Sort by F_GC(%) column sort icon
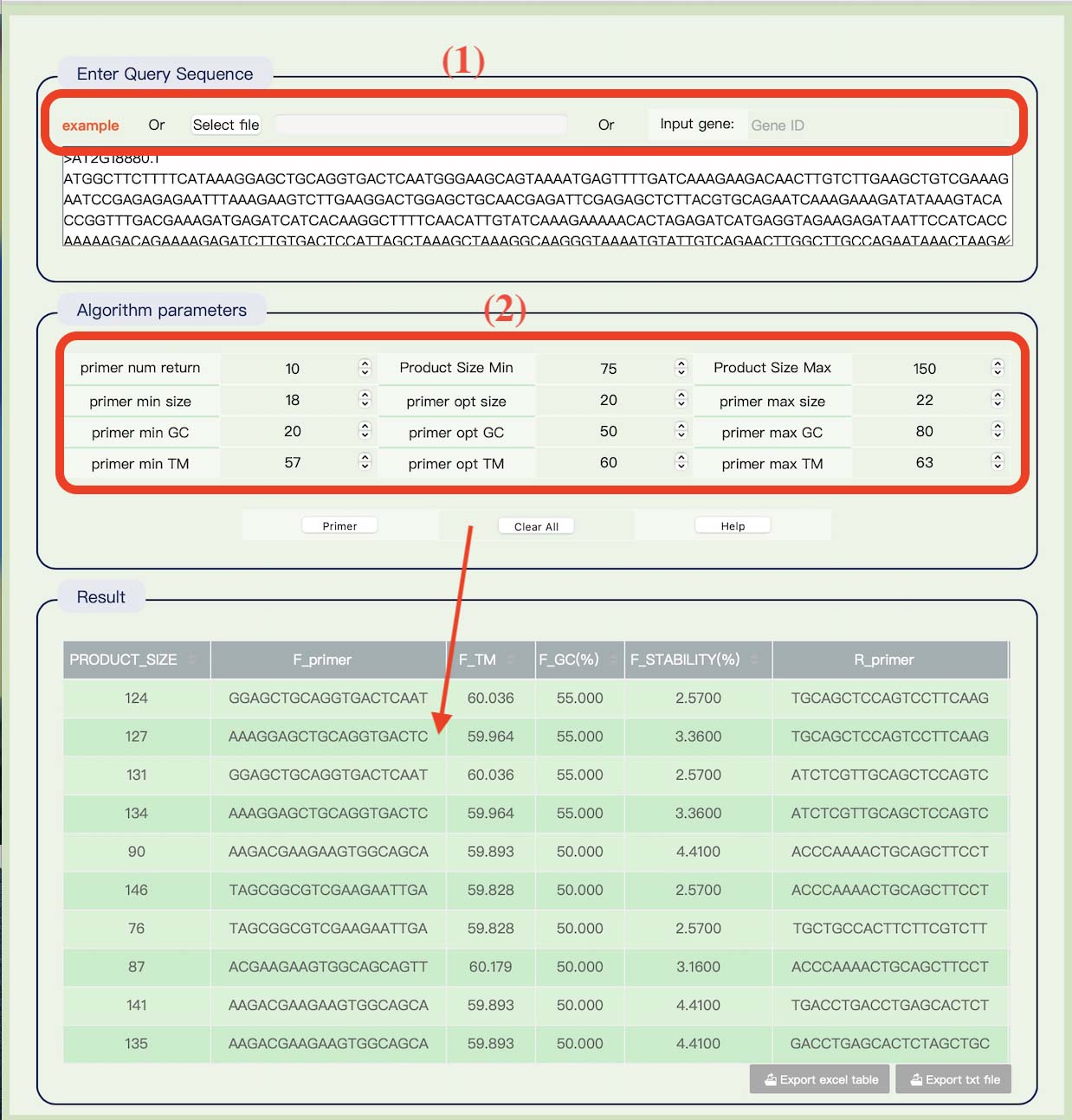1072x1120 pixels. (614, 660)
